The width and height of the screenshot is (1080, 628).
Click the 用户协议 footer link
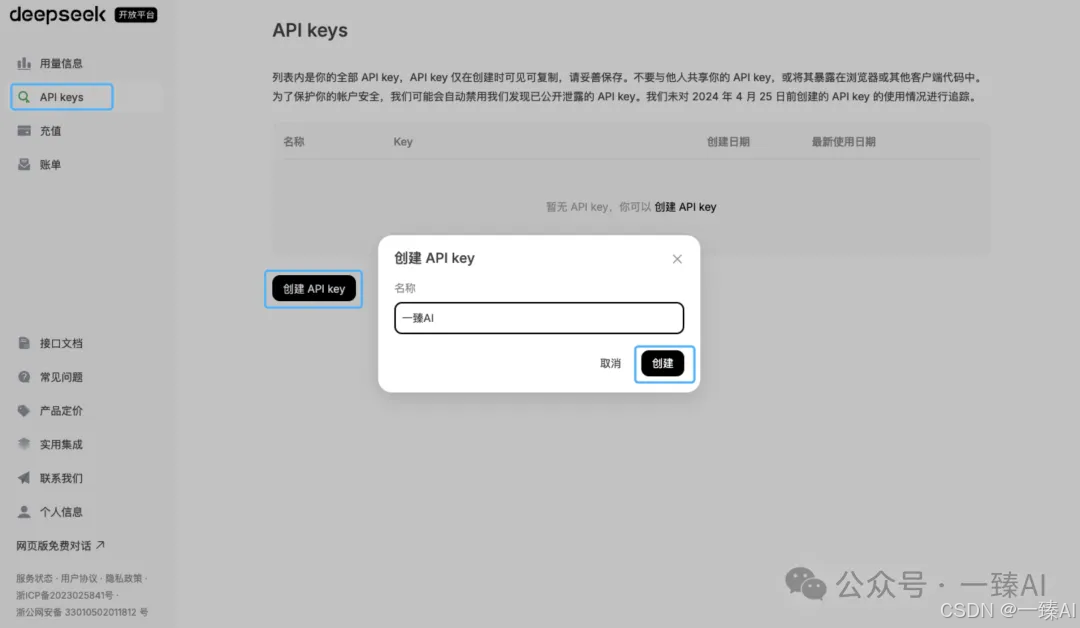pyautogui.click(x=79, y=578)
